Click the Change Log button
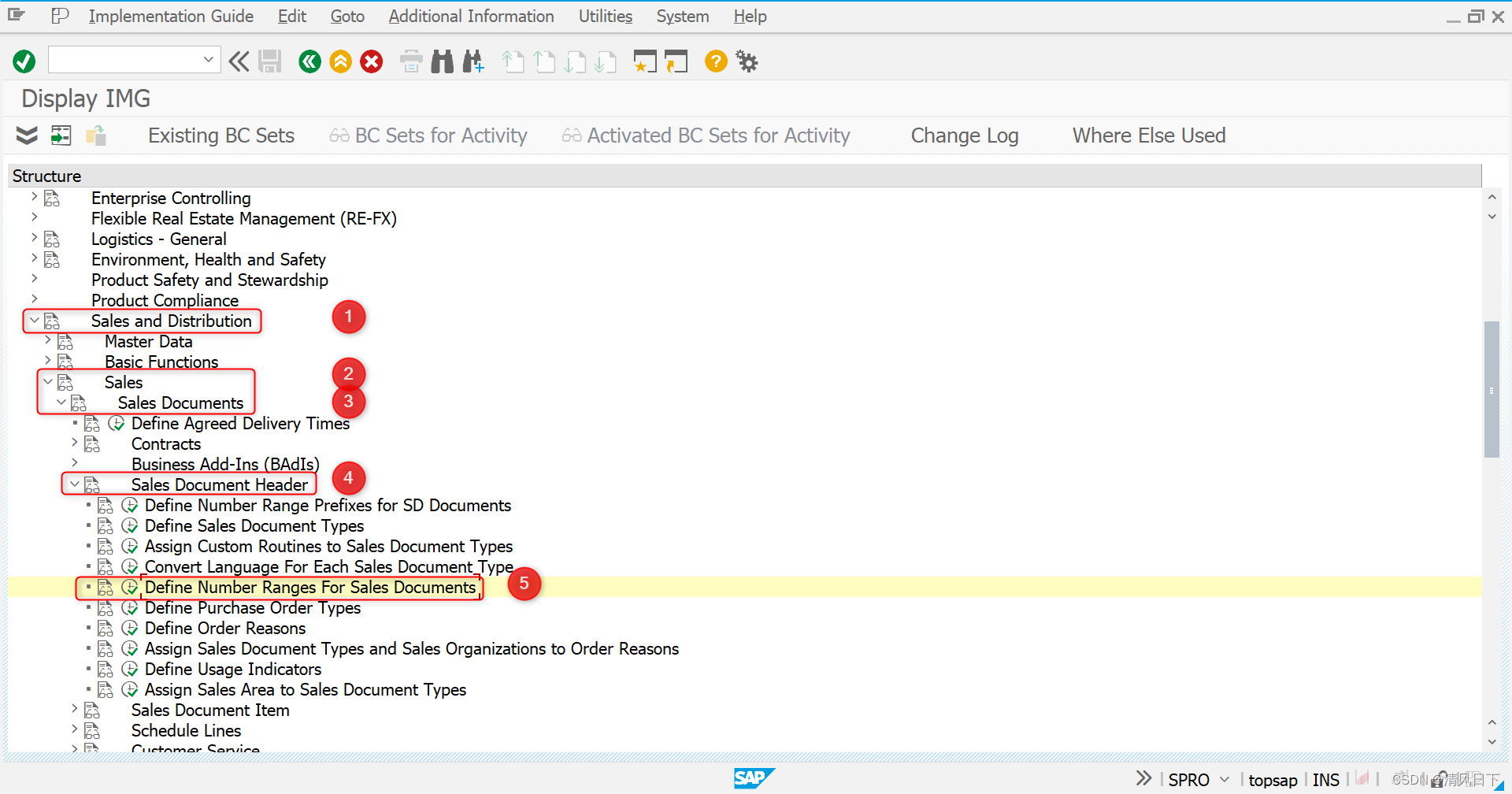Image resolution: width=1512 pixels, height=794 pixels. tap(964, 135)
